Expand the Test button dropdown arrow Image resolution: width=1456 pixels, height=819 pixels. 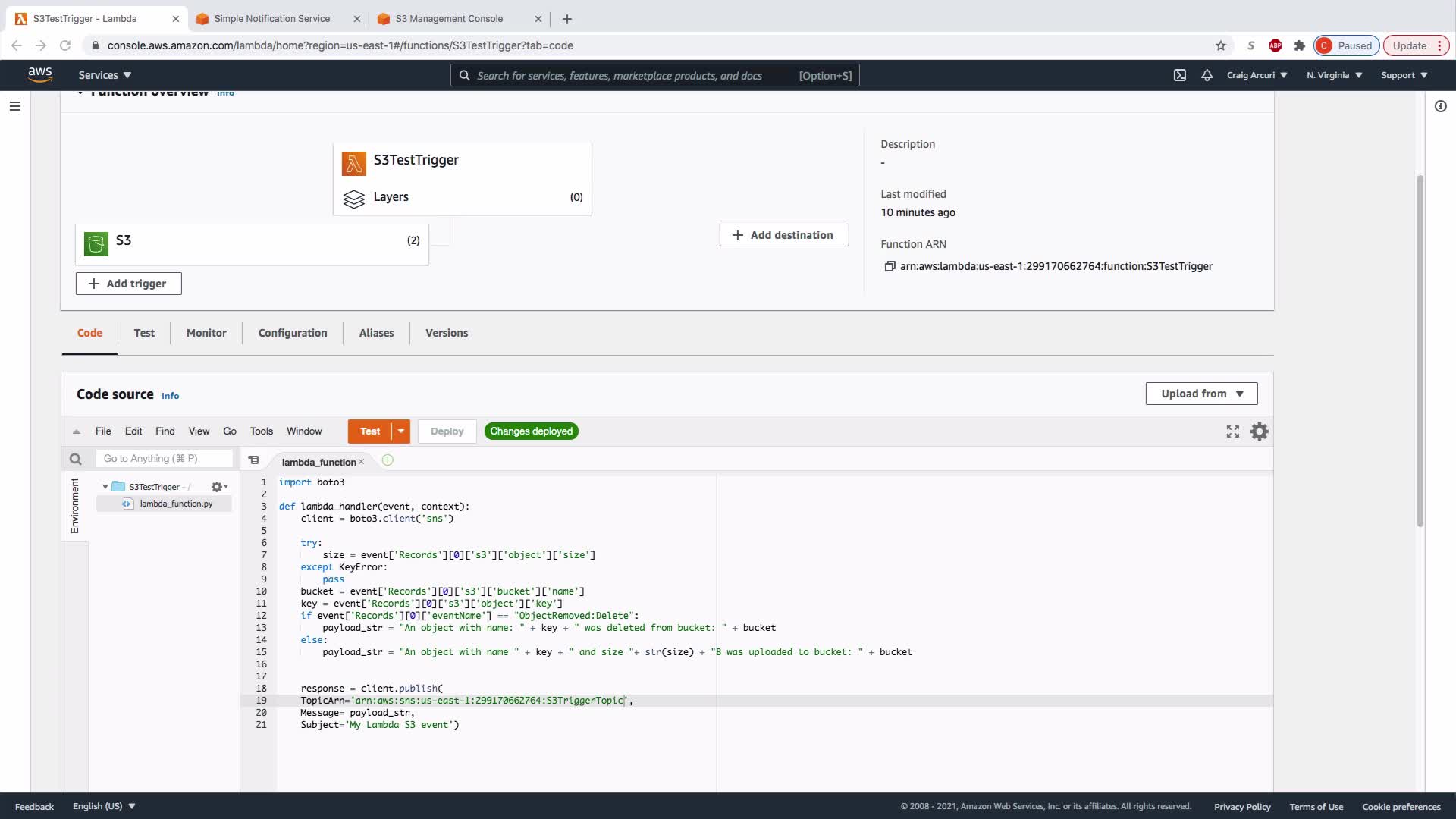(400, 431)
